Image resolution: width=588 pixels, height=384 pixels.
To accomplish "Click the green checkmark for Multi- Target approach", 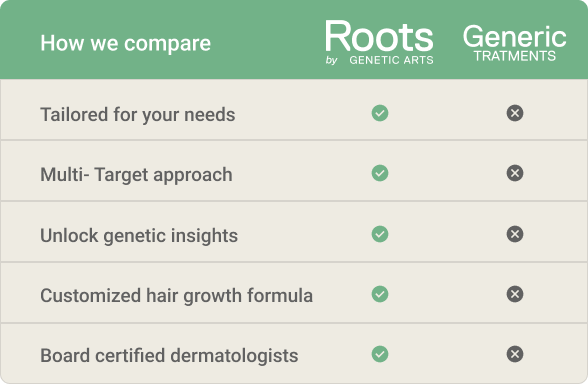I will [380, 173].
